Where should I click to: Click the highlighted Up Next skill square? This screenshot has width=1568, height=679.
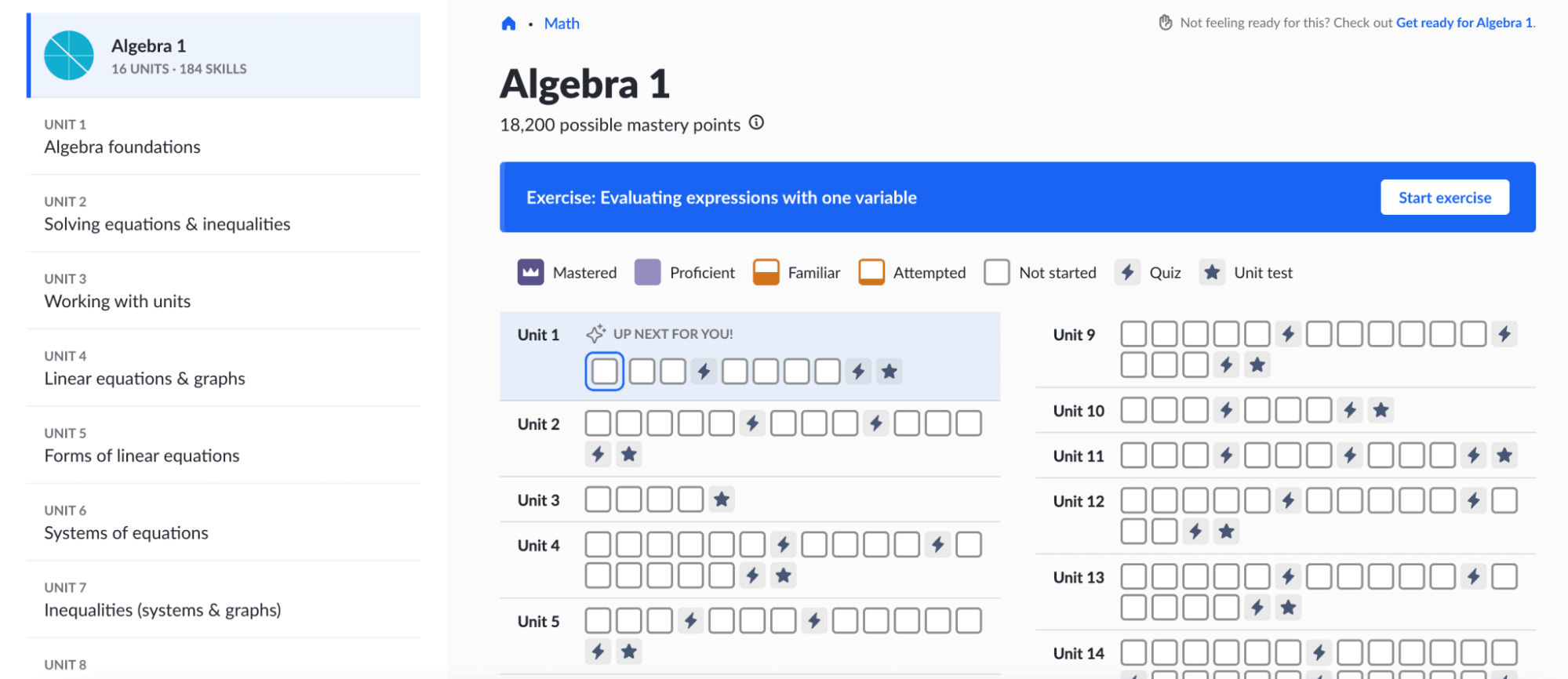(604, 371)
